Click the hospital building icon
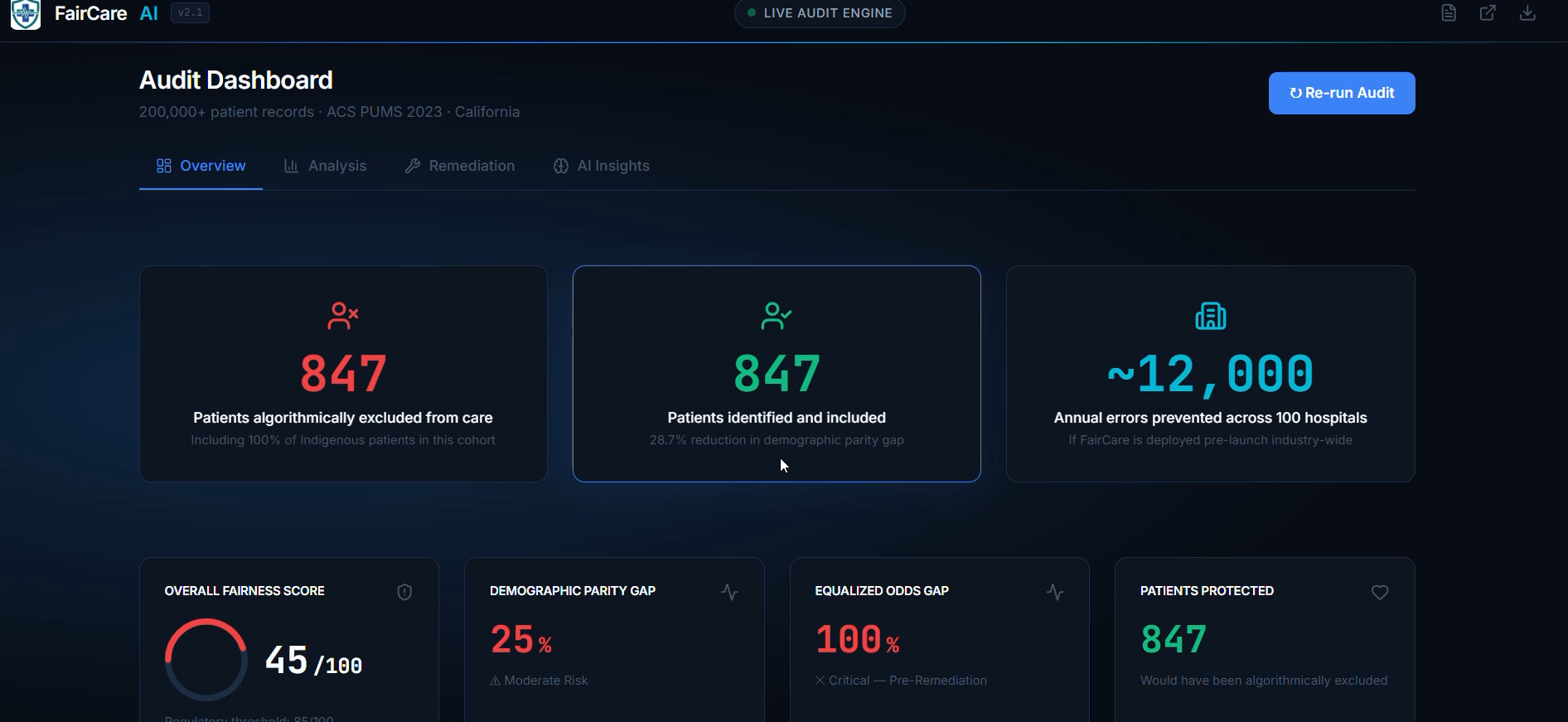 click(x=1211, y=316)
